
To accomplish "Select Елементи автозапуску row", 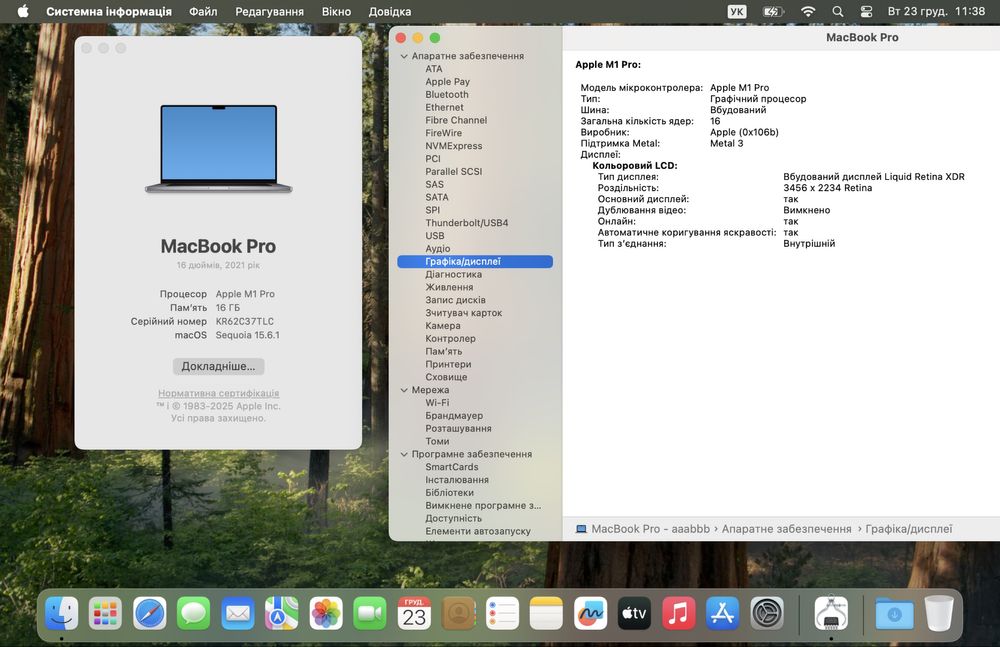I will (x=478, y=531).
